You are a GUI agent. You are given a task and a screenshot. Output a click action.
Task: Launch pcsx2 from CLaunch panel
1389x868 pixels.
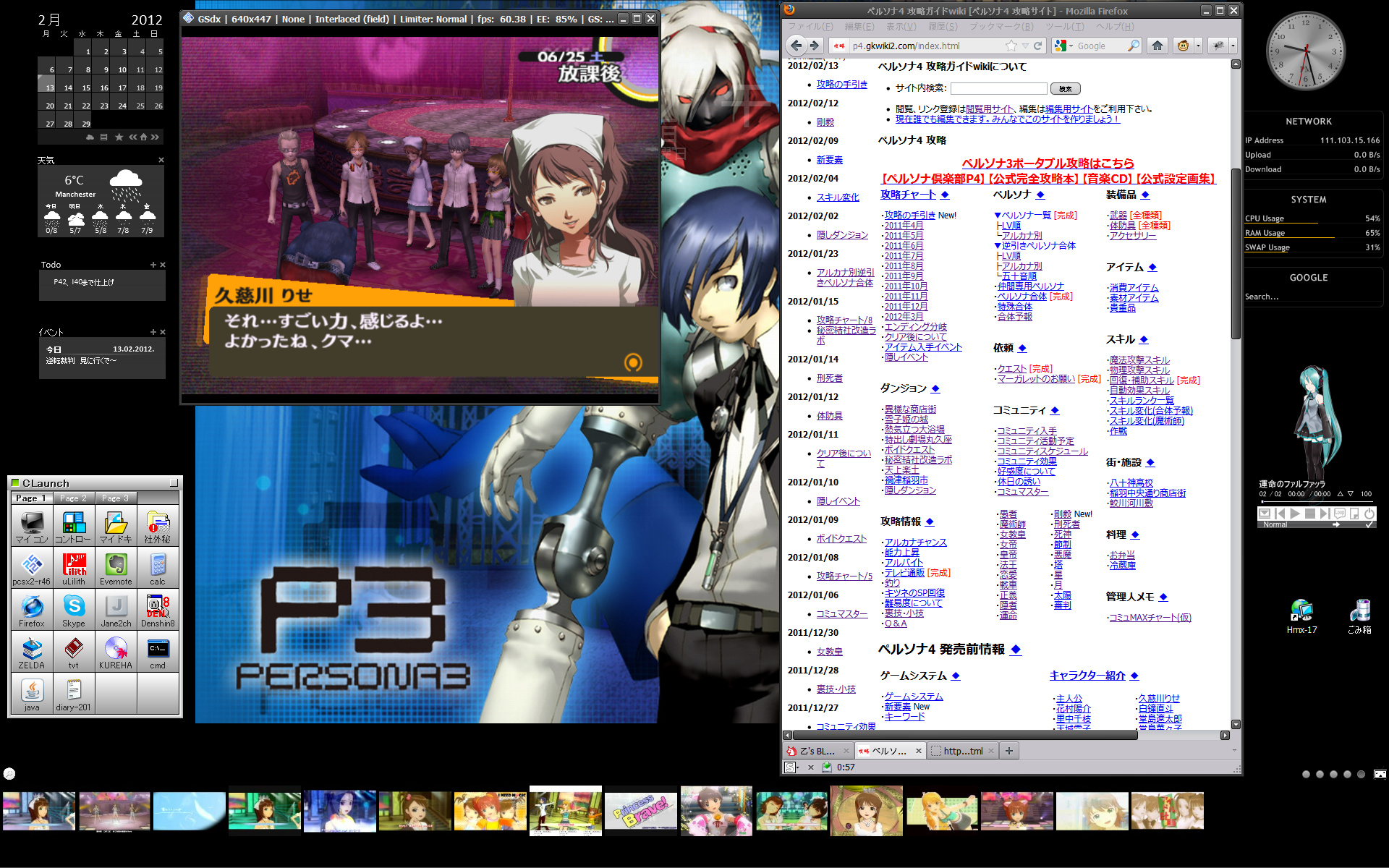(31, 569)
